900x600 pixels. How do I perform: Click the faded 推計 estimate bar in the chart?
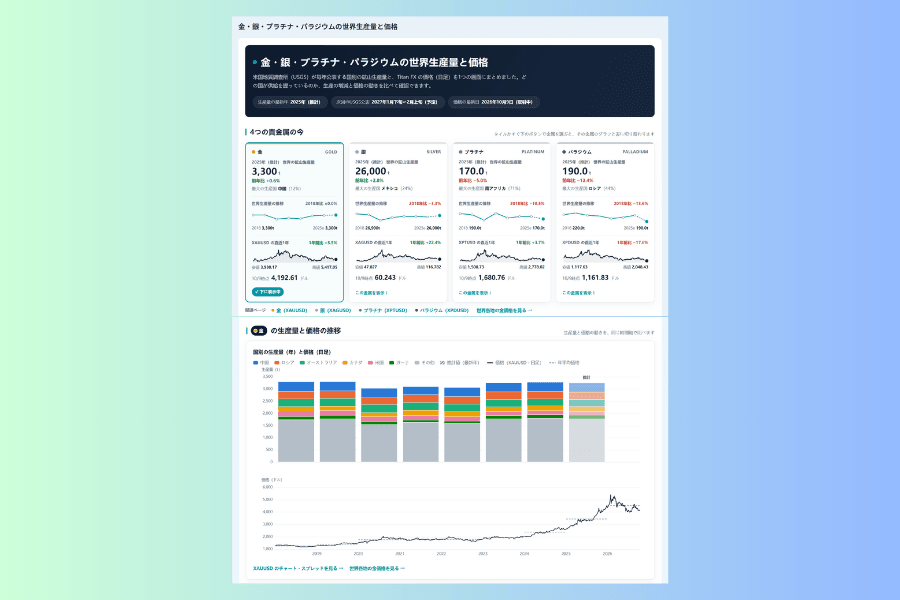tap(587, 422)
